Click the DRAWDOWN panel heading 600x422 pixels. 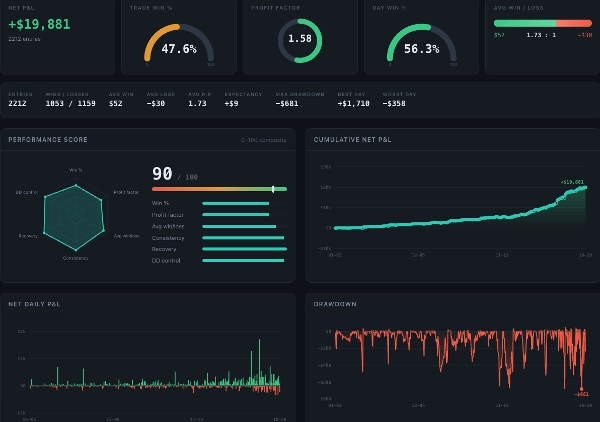[335, 304]
